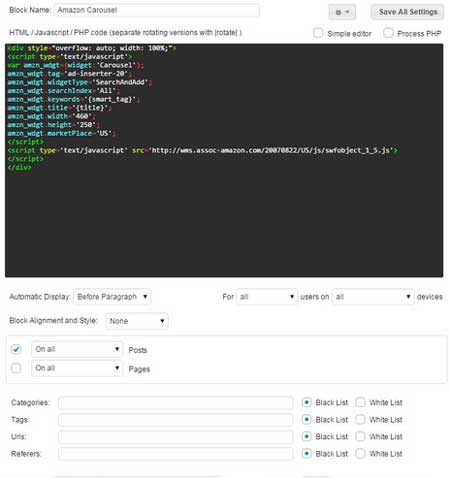Click the searchIndex 'All' code line

[x=64, y=91]
